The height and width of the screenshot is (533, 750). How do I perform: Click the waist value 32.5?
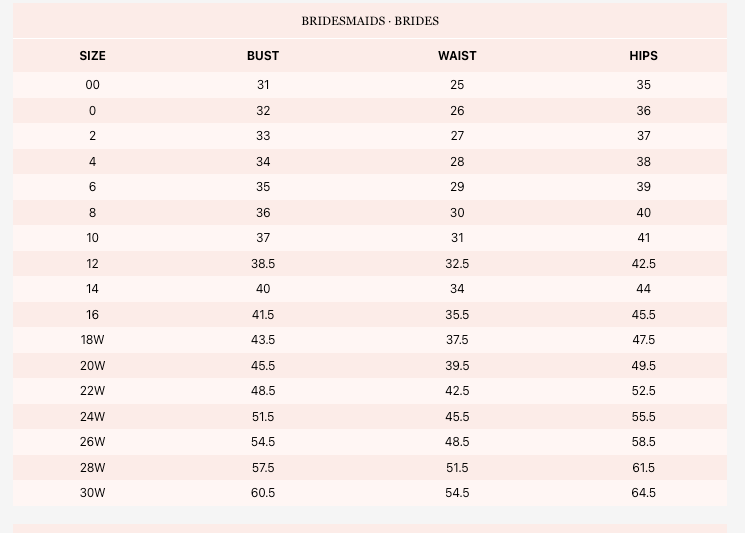457,264
